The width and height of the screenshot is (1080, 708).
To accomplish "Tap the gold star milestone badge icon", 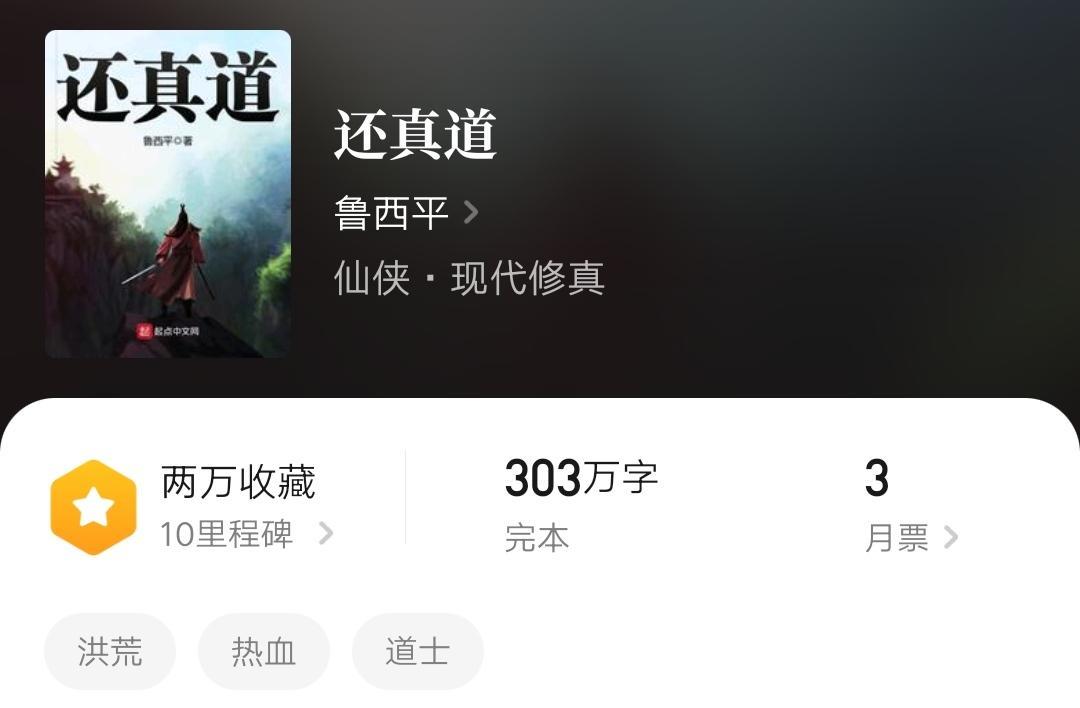I will (x=94, y=508).
